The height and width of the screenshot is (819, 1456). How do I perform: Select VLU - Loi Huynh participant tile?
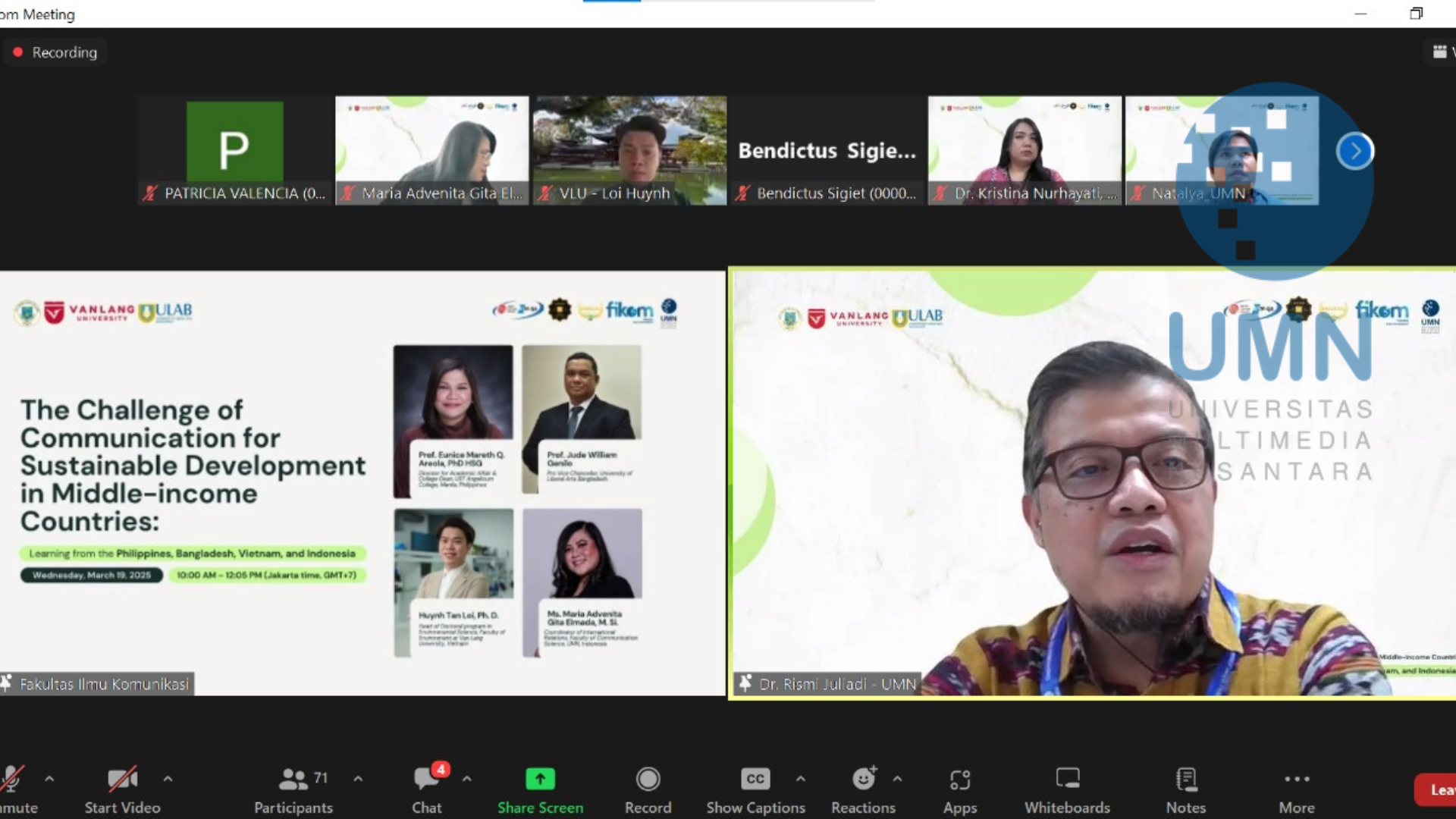tap(630, 150)
